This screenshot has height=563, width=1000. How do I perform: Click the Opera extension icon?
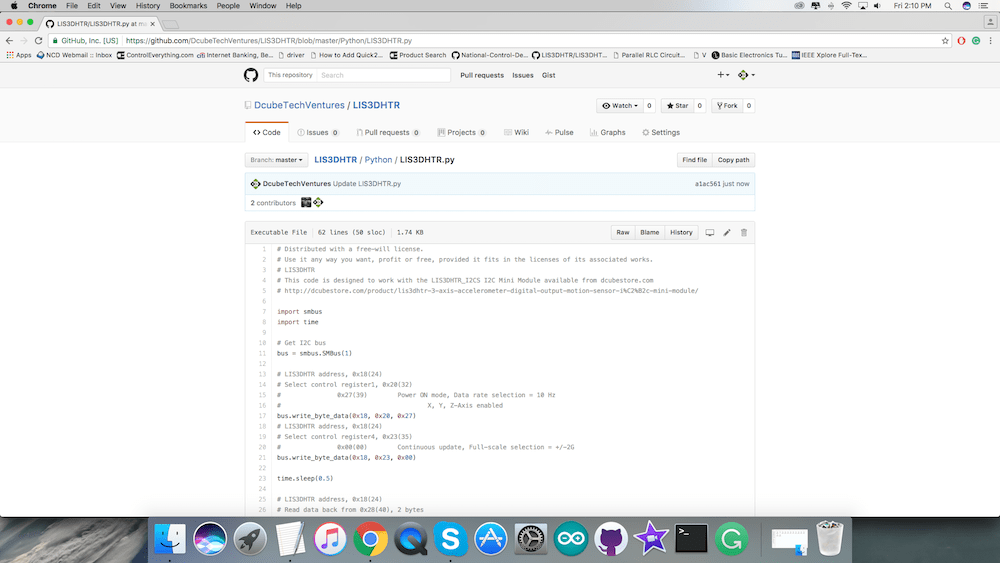tap(961, 41)
